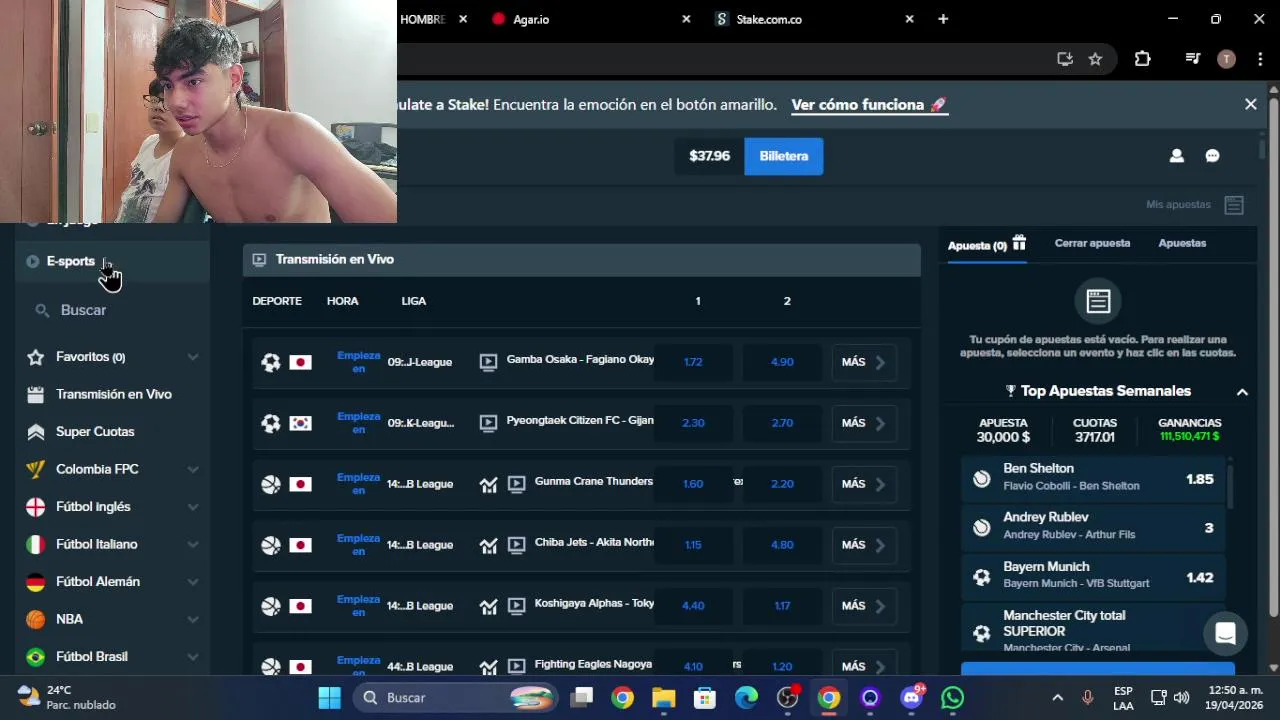Switch to the Stake.com.co browser tab
Screen dimensions: 1280x720
point(814,19)
